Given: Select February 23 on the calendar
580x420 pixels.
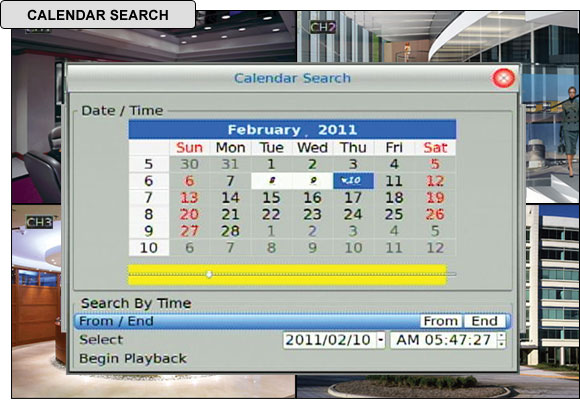Looking at the screenshot, I should (313, 214).
